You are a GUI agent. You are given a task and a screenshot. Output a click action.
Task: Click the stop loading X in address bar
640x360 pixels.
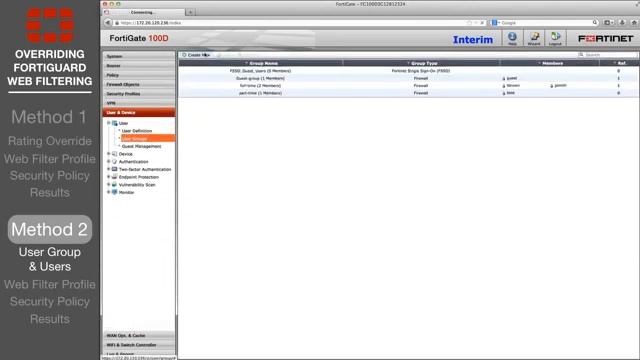pyautogui.click(x=482, y=23)
